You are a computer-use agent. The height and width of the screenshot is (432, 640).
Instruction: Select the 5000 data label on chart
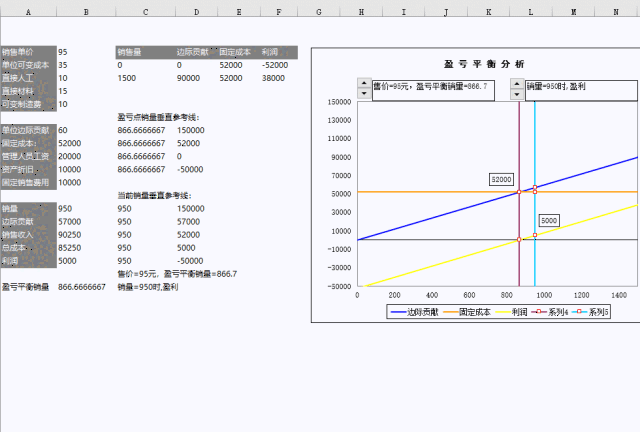pyautogui.click(x=549, y=220)
